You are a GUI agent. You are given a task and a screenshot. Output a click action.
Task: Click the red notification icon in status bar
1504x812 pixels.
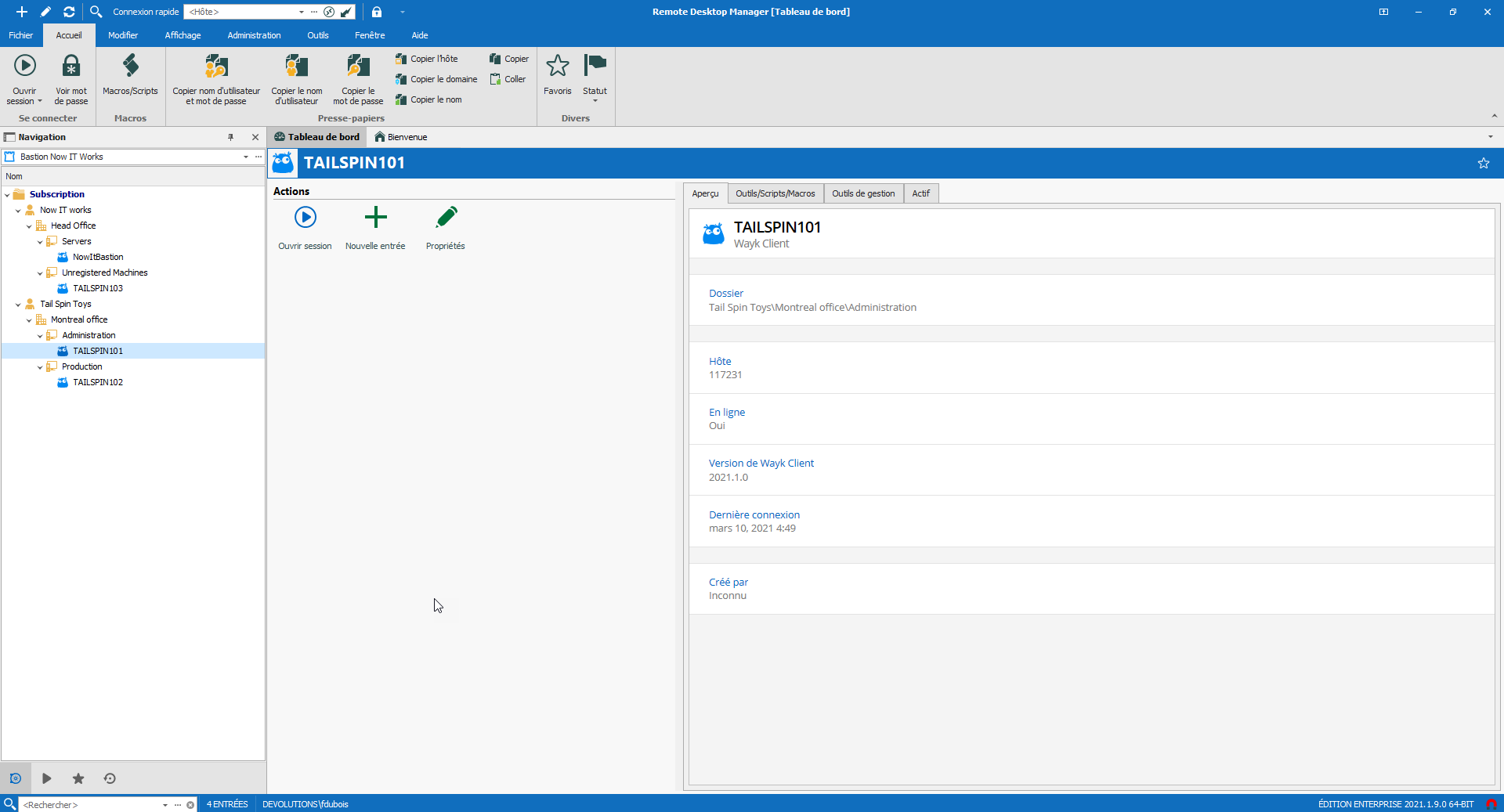pos(1491,804)
